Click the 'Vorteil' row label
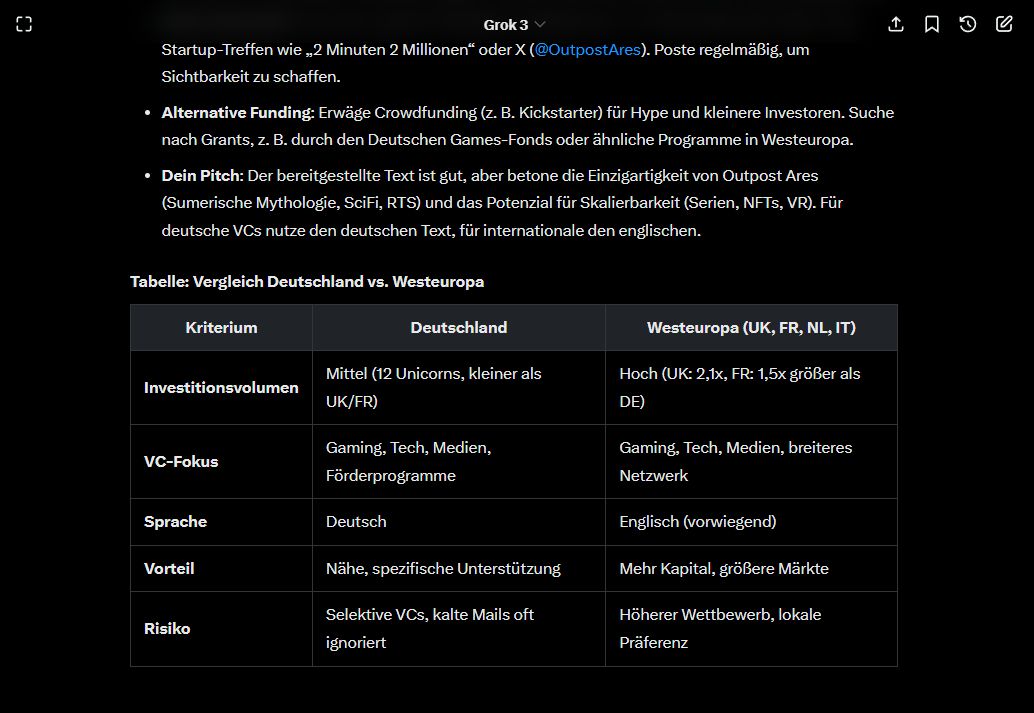Screen dimensions: 1034x713 222,568
